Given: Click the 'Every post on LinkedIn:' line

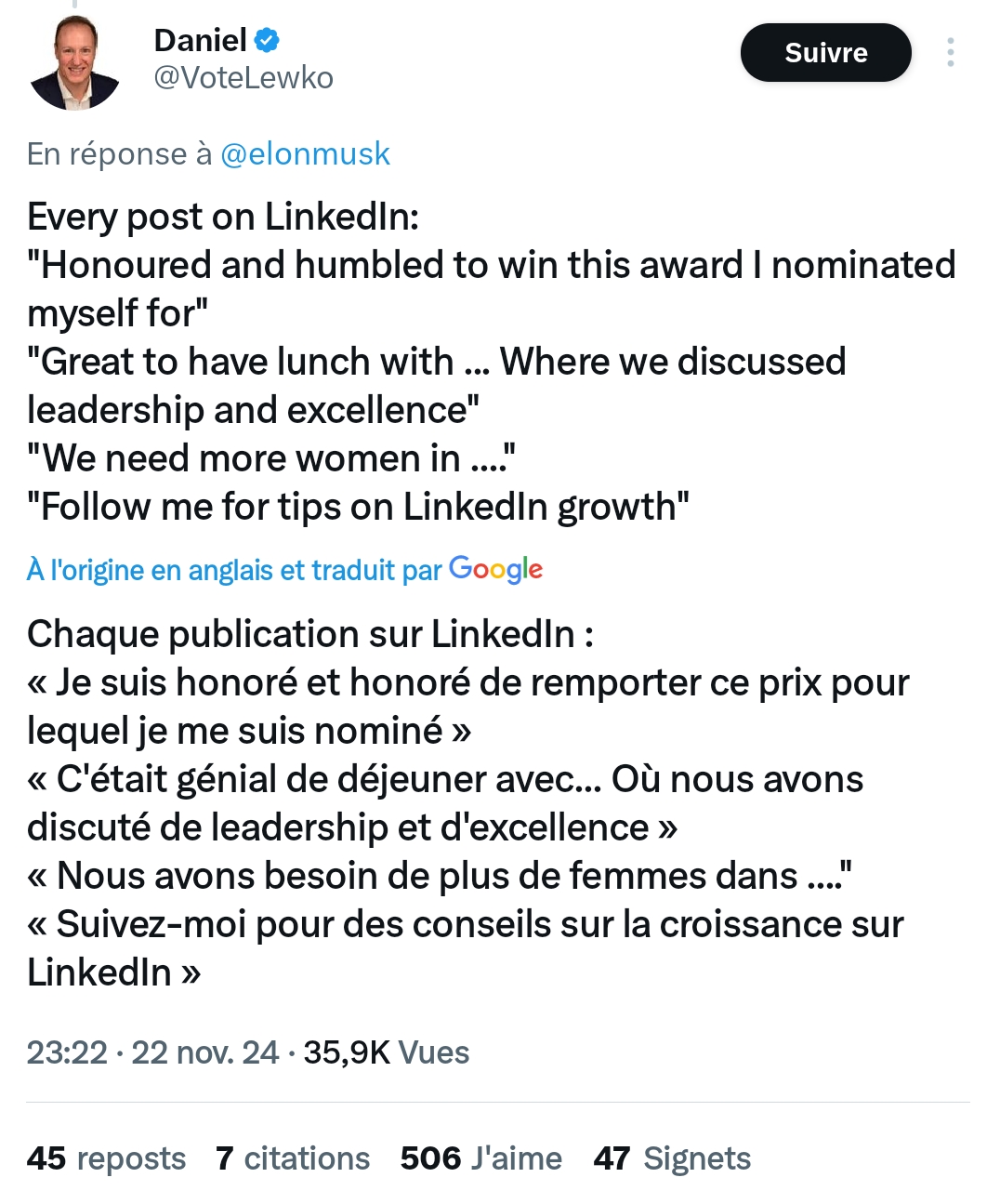Looking at the screenshot, I should [223, 217].
